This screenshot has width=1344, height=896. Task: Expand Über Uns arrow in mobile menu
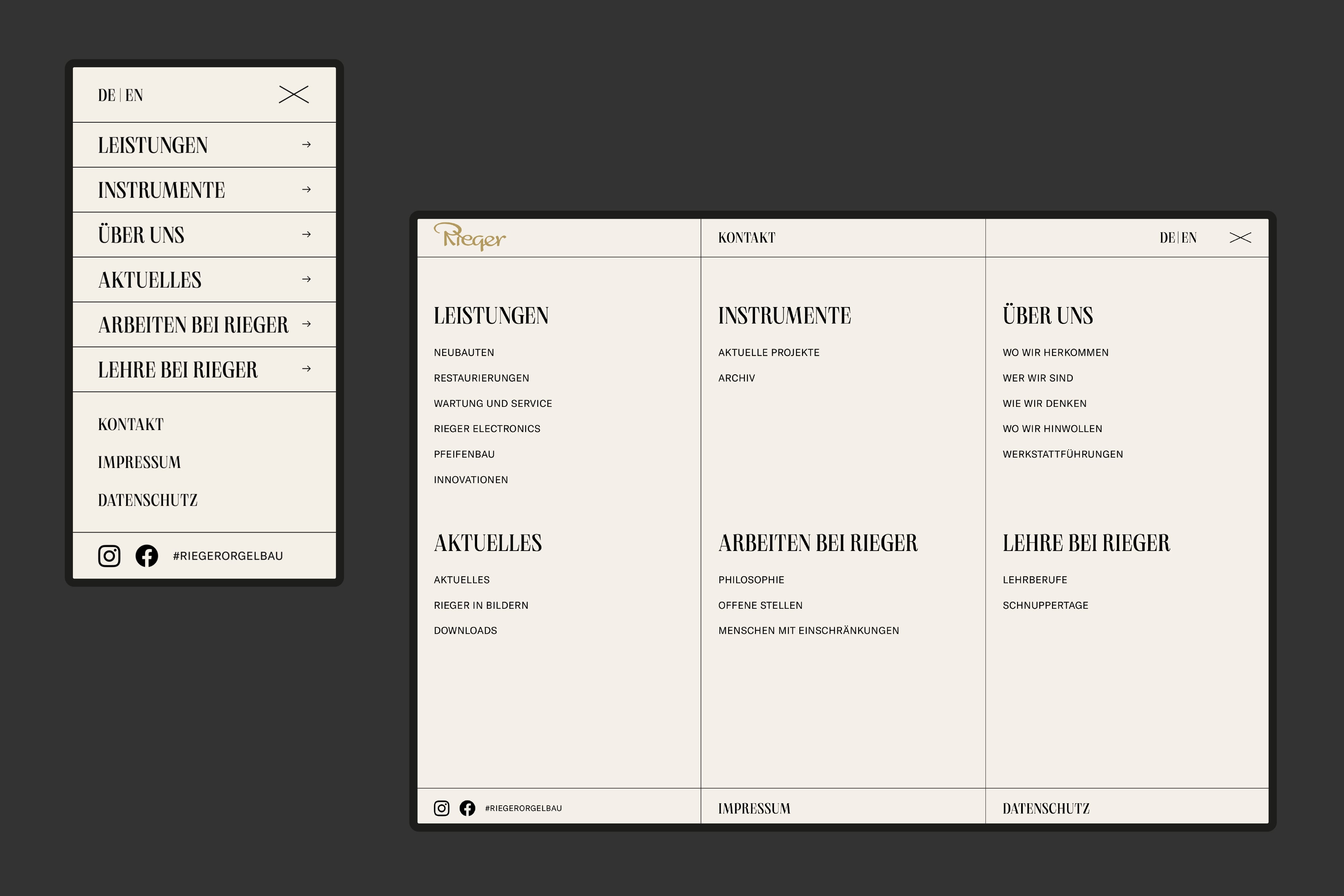tap(306, 234)
